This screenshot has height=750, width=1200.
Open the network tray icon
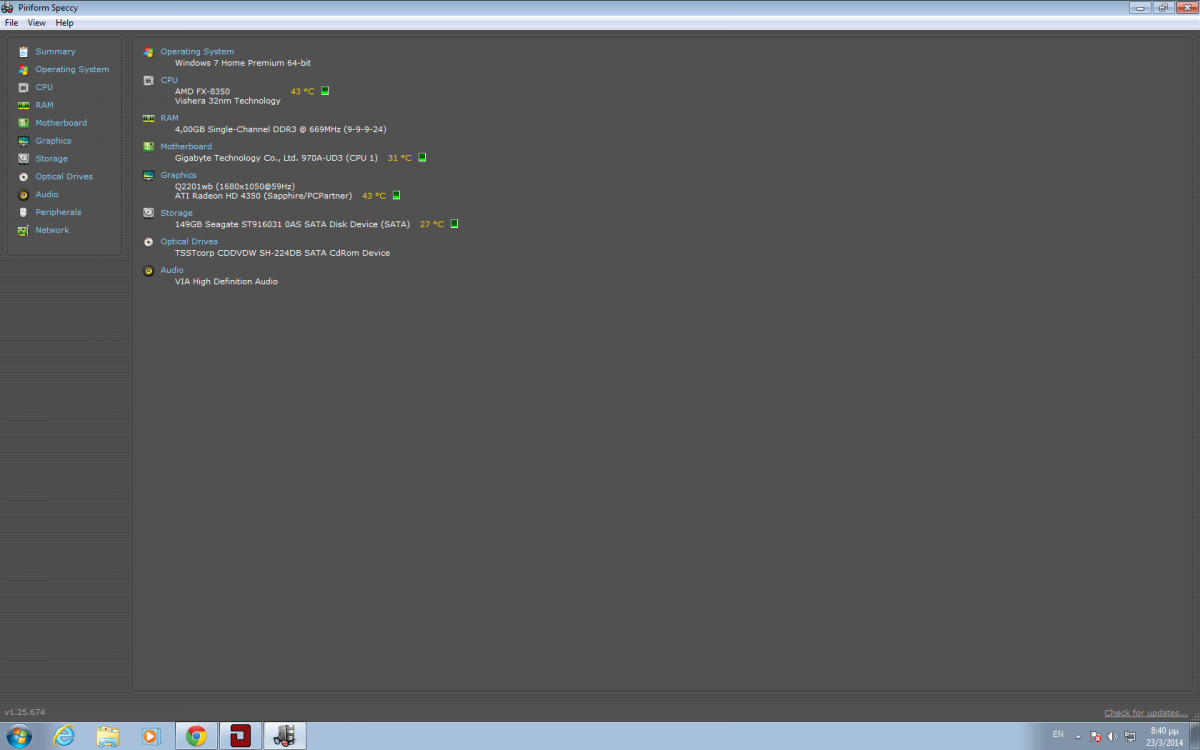pyautogui.click(x=1130, y=736)
